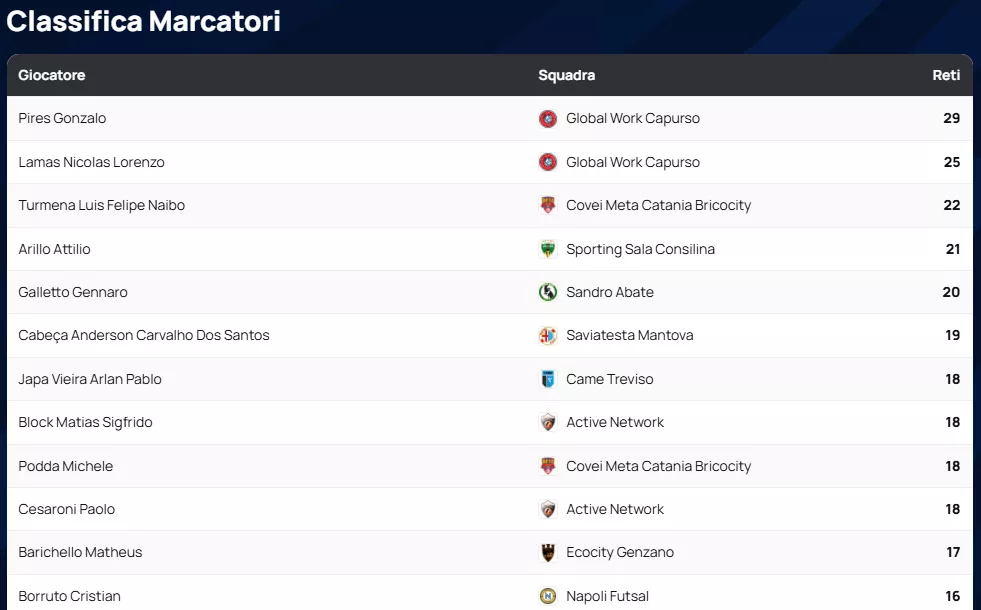
Task: Click the Sandro Abate team logo
Action: click(x=547, y=292)
